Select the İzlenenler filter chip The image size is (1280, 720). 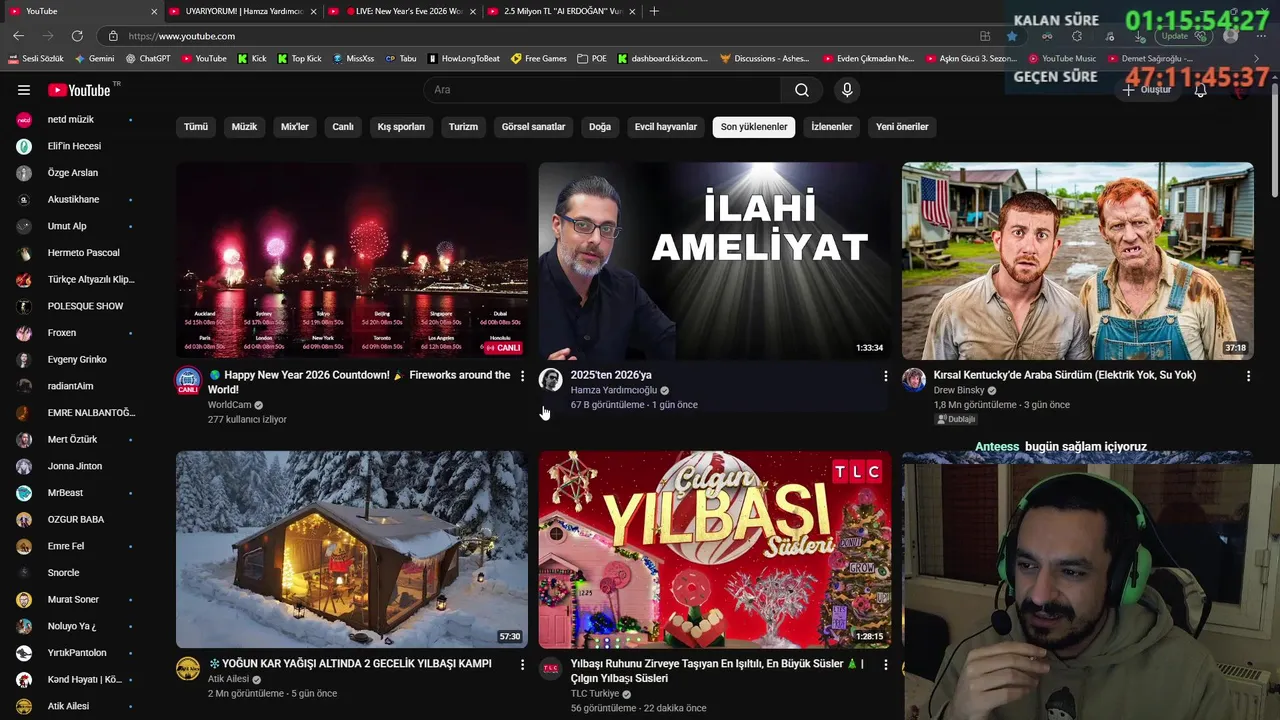pos(832,127)
